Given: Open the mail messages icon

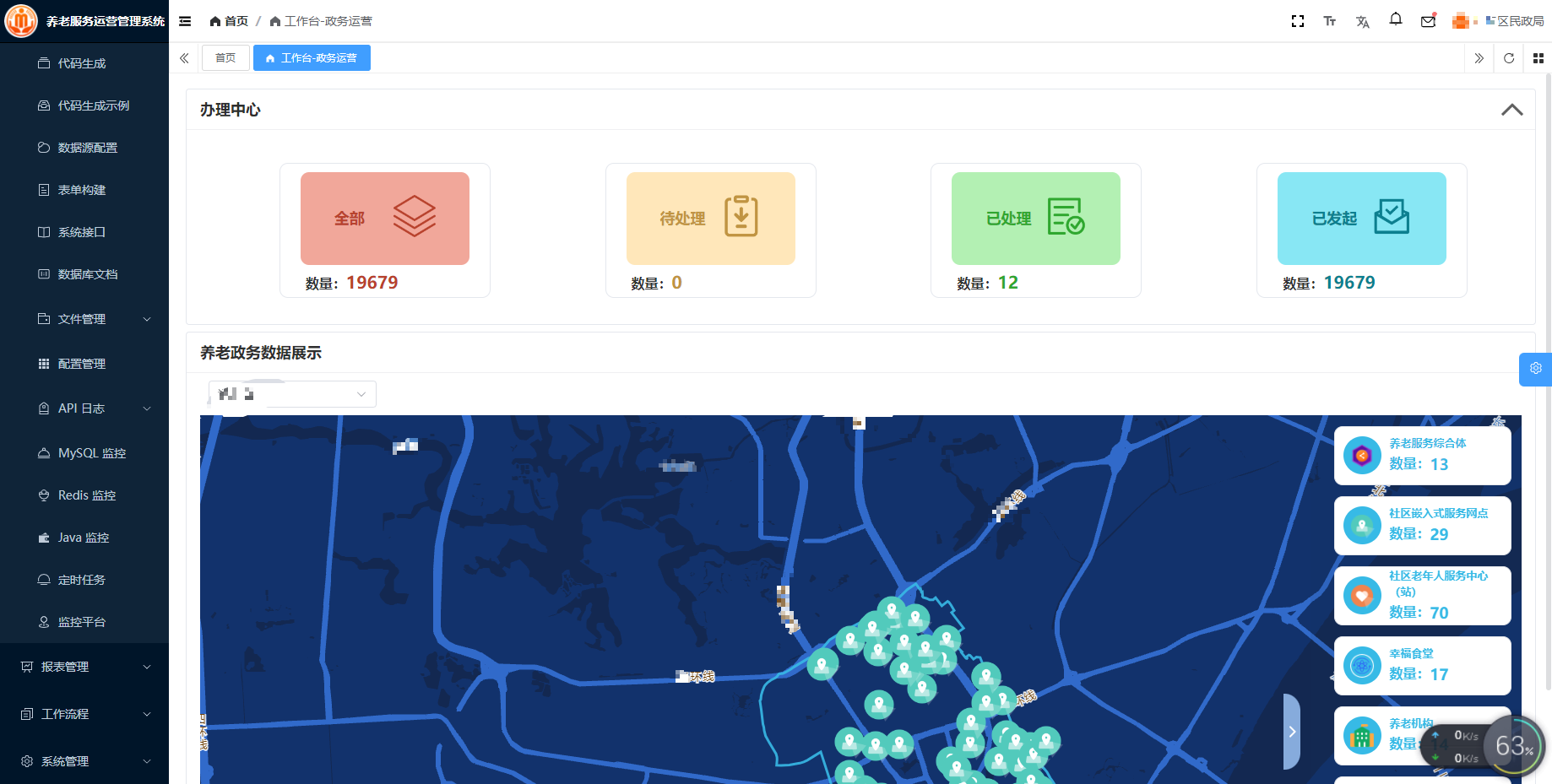Looking at the screenshot, I should (x=1429, y=21).
